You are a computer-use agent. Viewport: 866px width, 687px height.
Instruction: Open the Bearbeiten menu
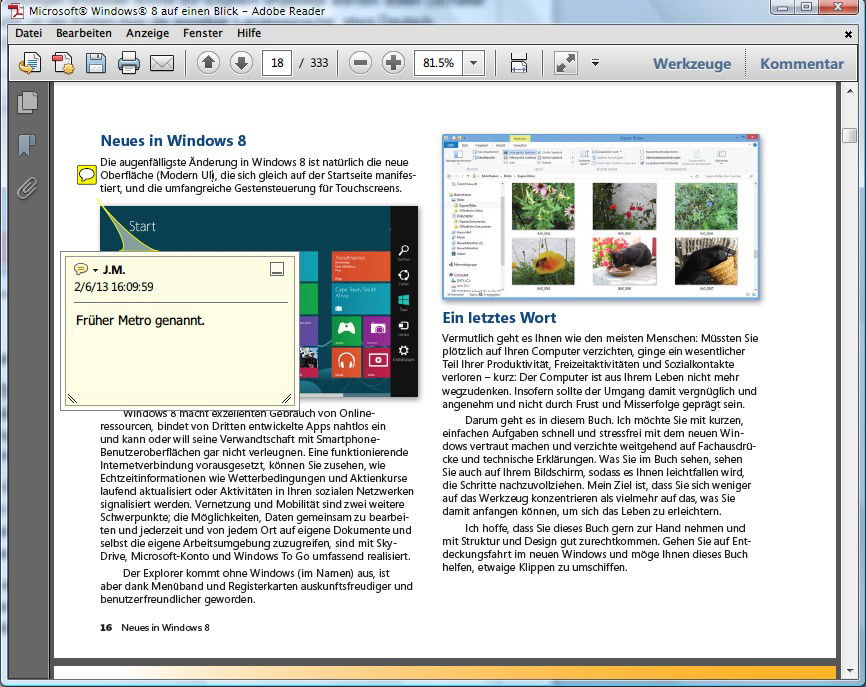point(84,33)
